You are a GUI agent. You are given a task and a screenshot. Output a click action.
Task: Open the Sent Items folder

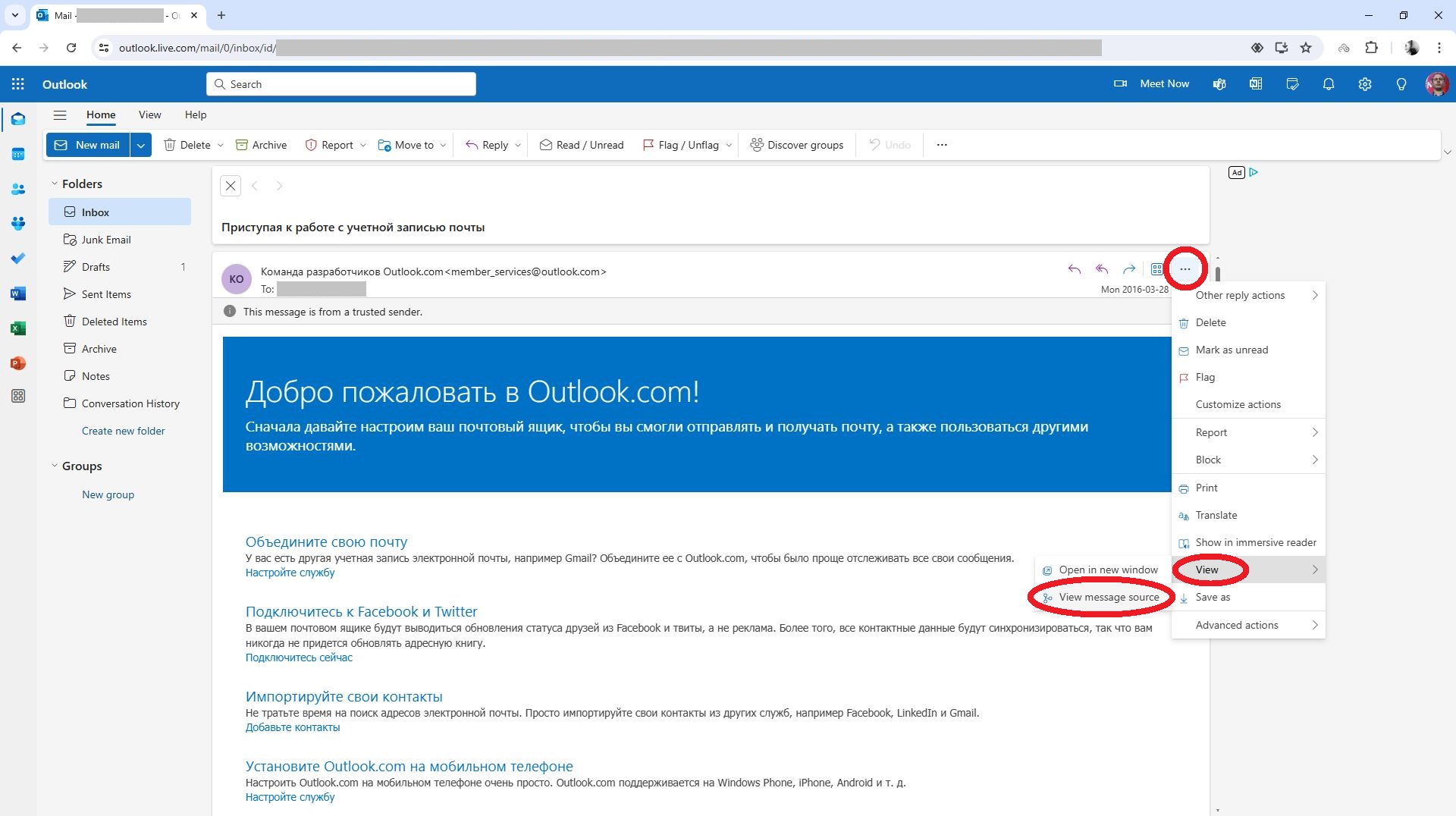[x=120, y=294]
